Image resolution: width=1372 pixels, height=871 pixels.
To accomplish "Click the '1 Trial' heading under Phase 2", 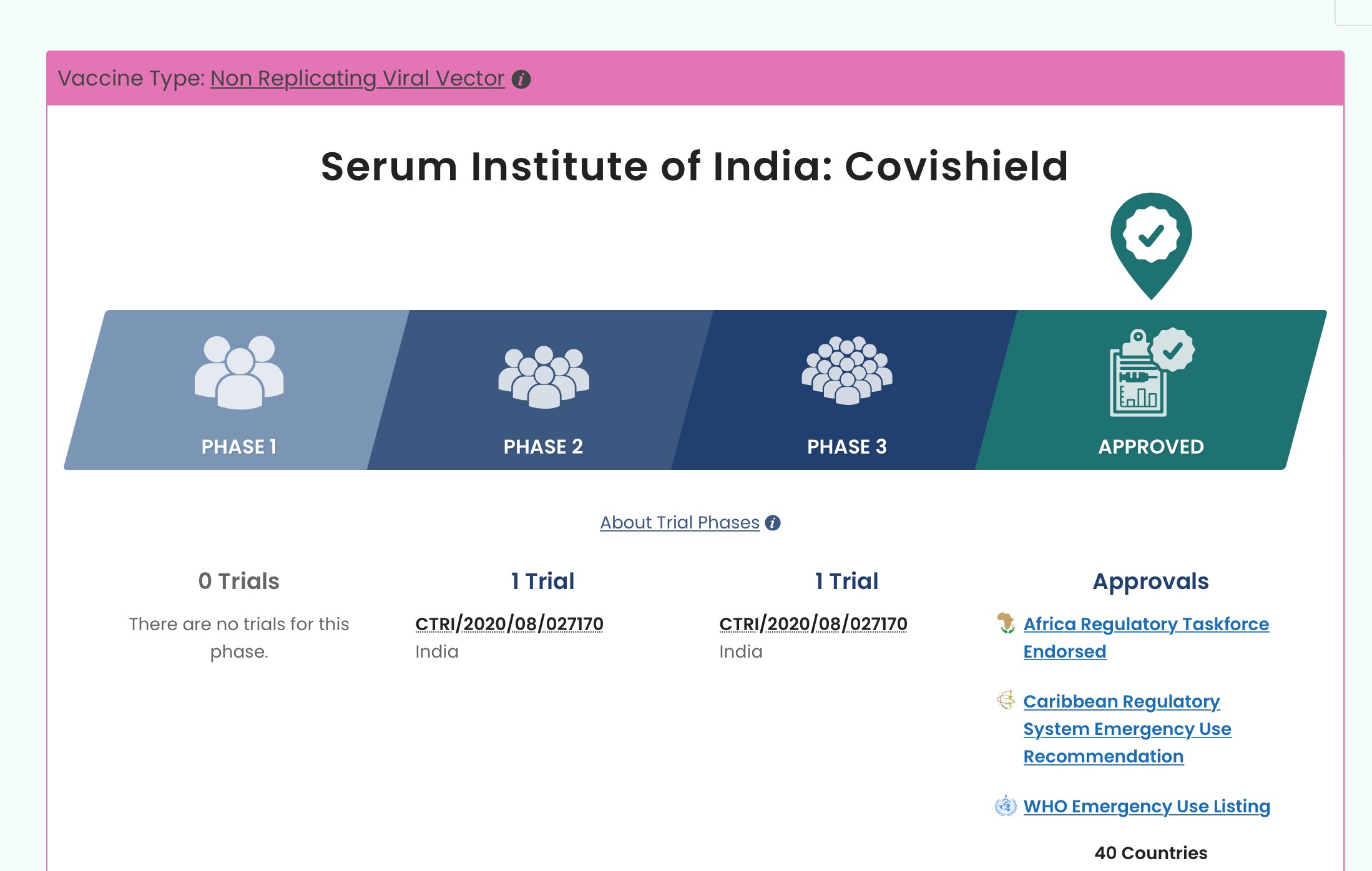I will pyautogui.click(x=543, y=581).
